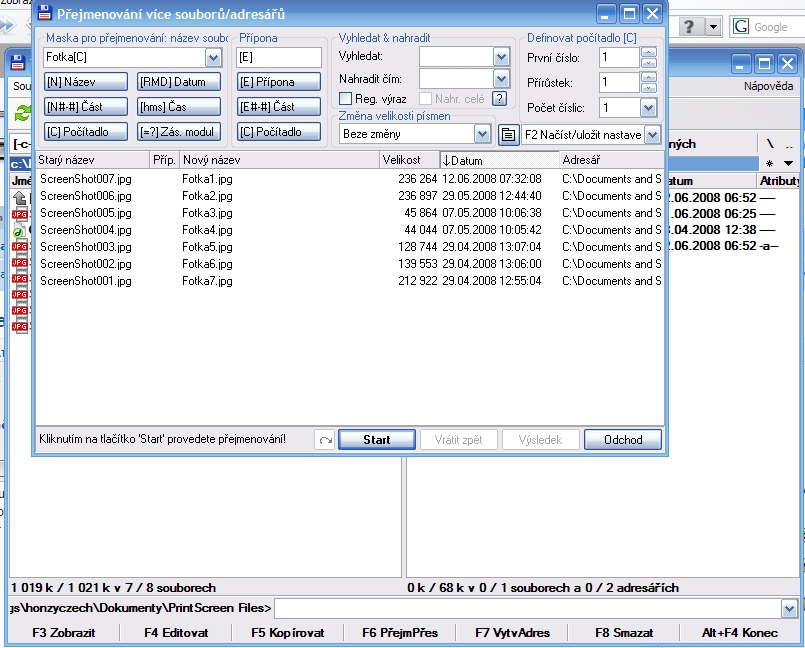Click the Google logo icon in browser search
The width and height of the screenshot is (805, 648).
(740, 26)
